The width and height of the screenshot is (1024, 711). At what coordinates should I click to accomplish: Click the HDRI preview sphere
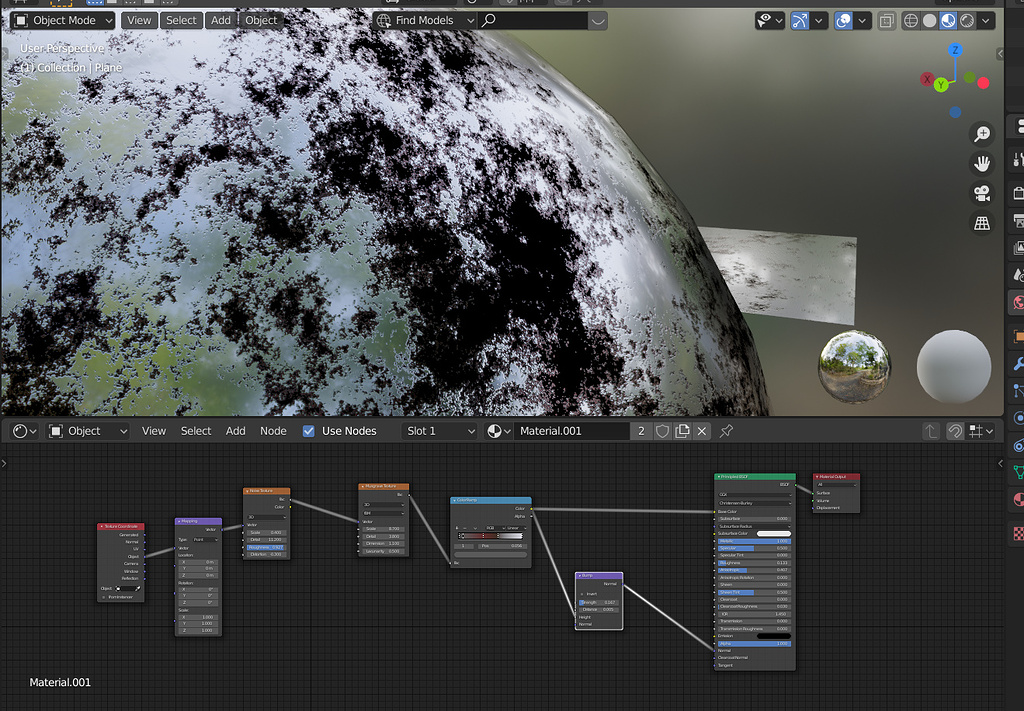pyautogui.click(x=854, y=366)
